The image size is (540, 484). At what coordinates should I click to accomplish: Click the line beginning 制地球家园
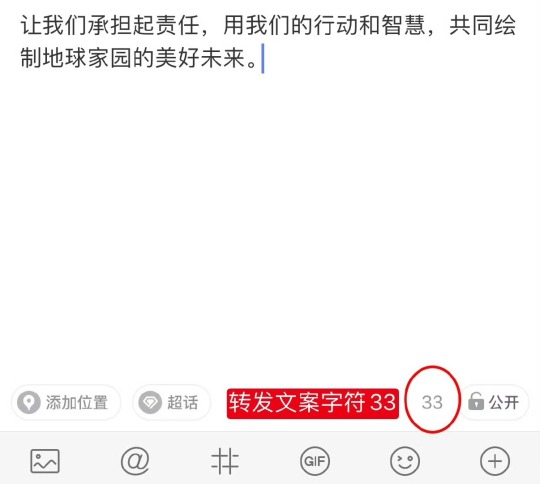pyautogui.click(x=139, y=58)
